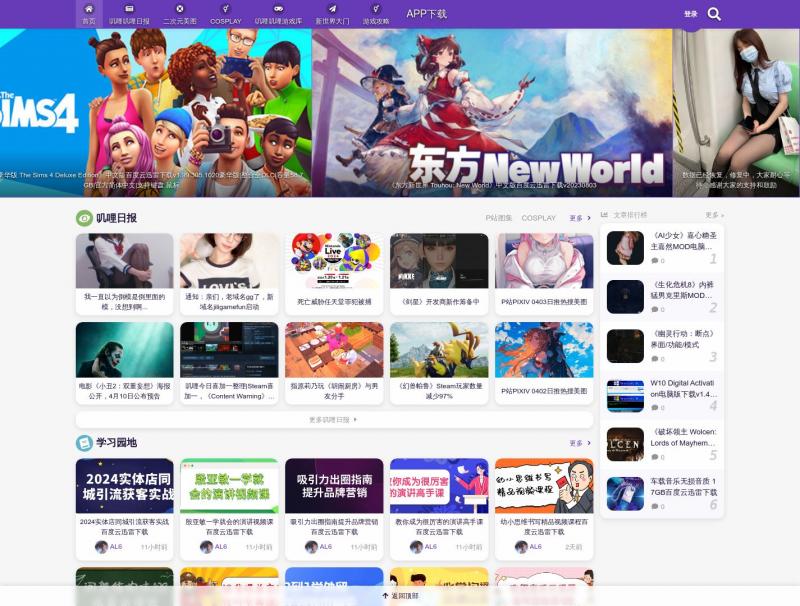Image resolution: width=800 pixels, height=606 pixels.
Task: Expand more daily posts via 更多叽哩日报
Action: click(x=334, y=420)
